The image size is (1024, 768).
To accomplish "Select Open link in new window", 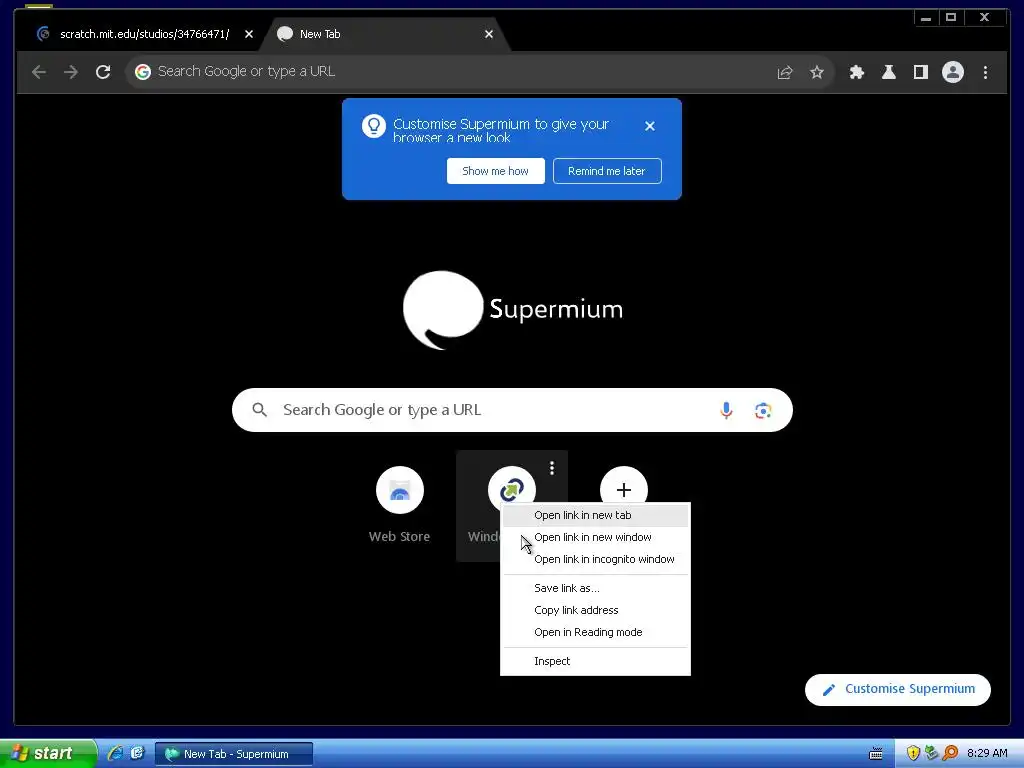I will (595, 537).
